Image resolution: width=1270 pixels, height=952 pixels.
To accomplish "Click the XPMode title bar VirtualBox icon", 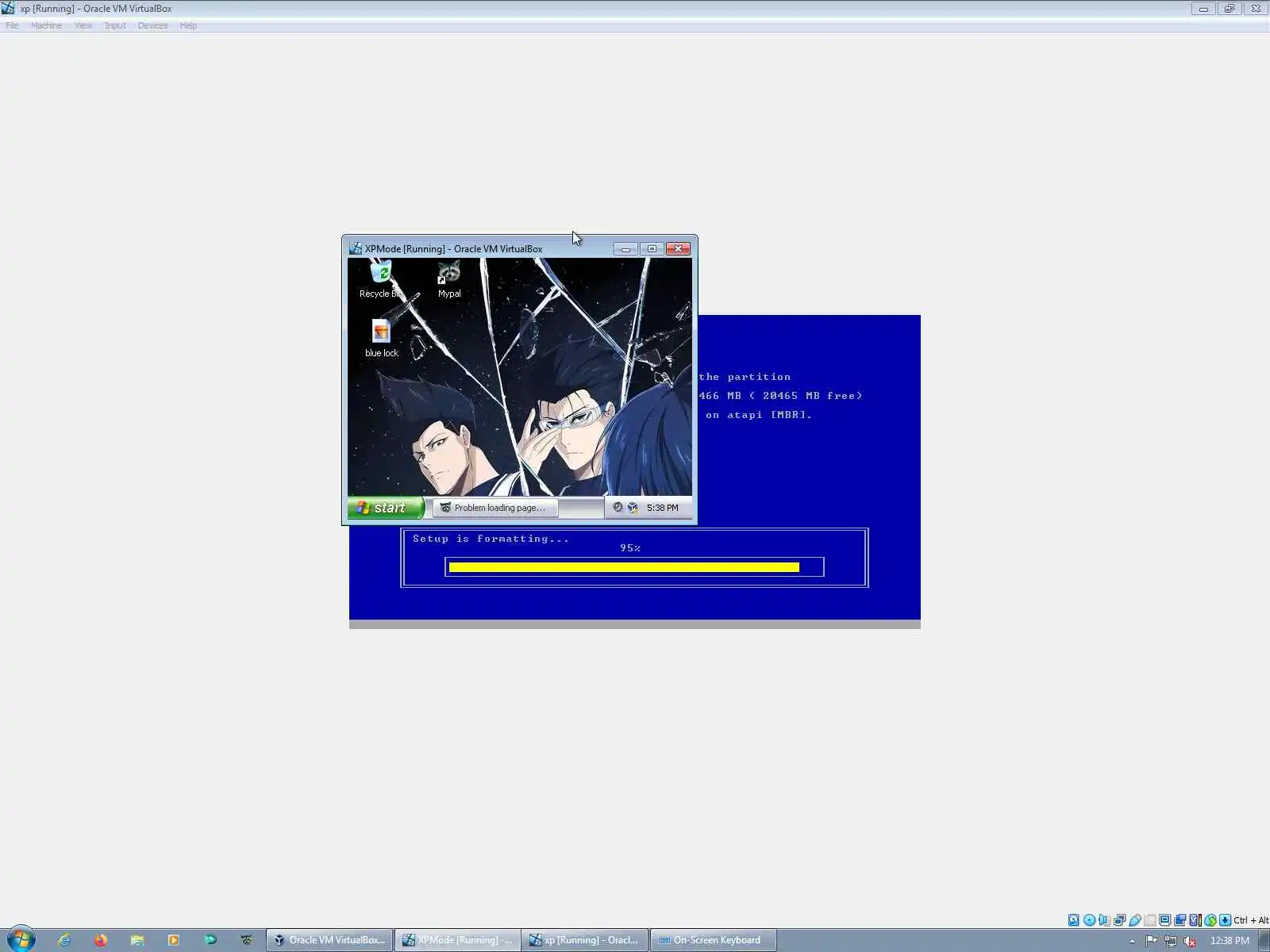I will click(356, 248).
